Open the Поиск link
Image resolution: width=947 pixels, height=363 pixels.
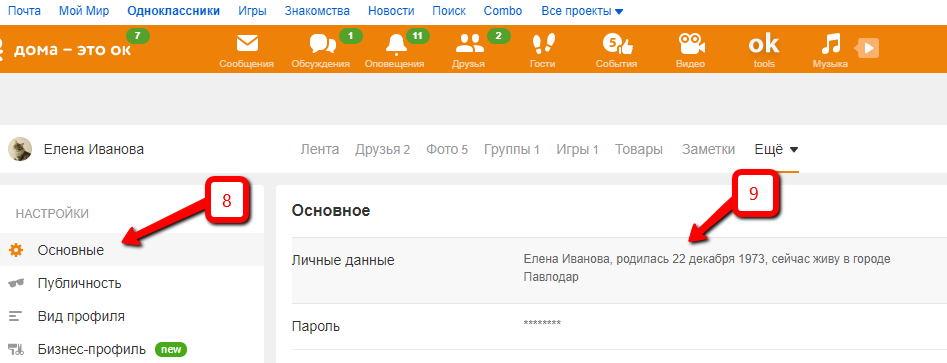click(x=449, y=11)
